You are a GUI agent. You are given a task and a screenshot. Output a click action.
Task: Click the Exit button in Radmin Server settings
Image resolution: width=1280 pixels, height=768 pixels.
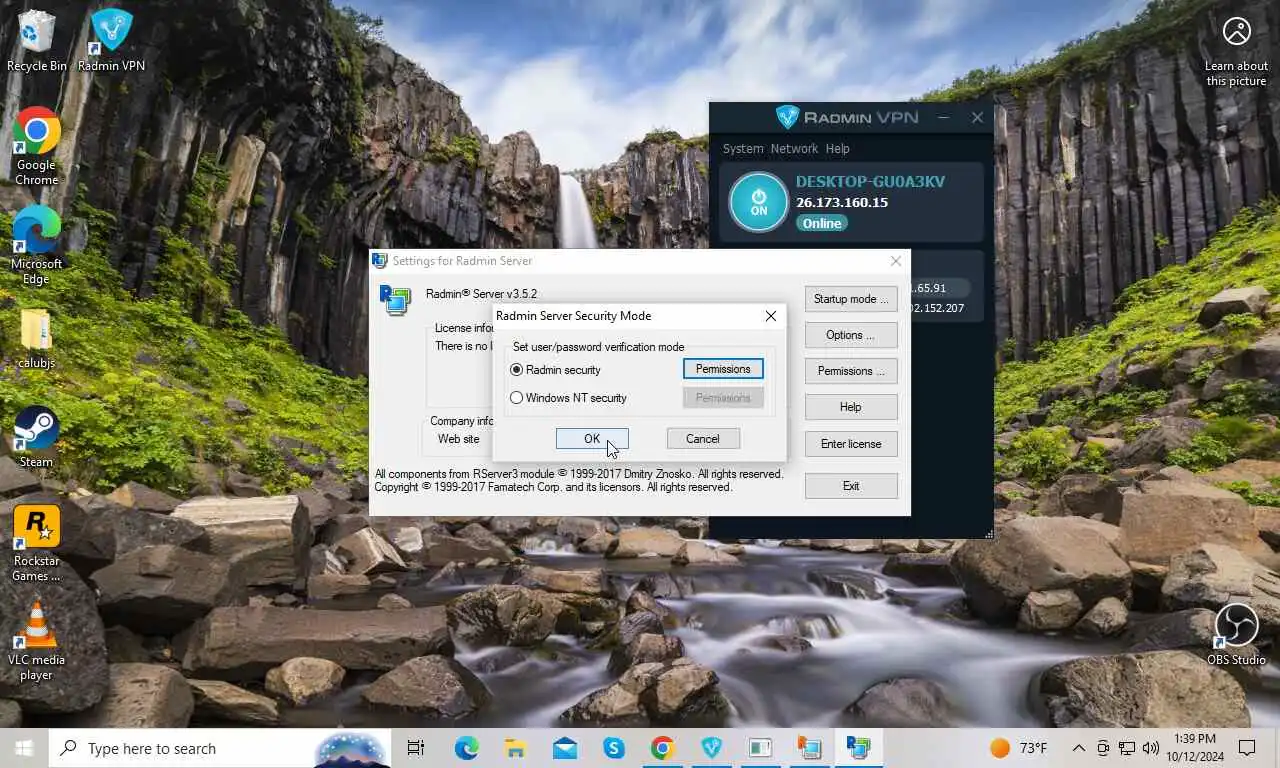tap(851, 486)
